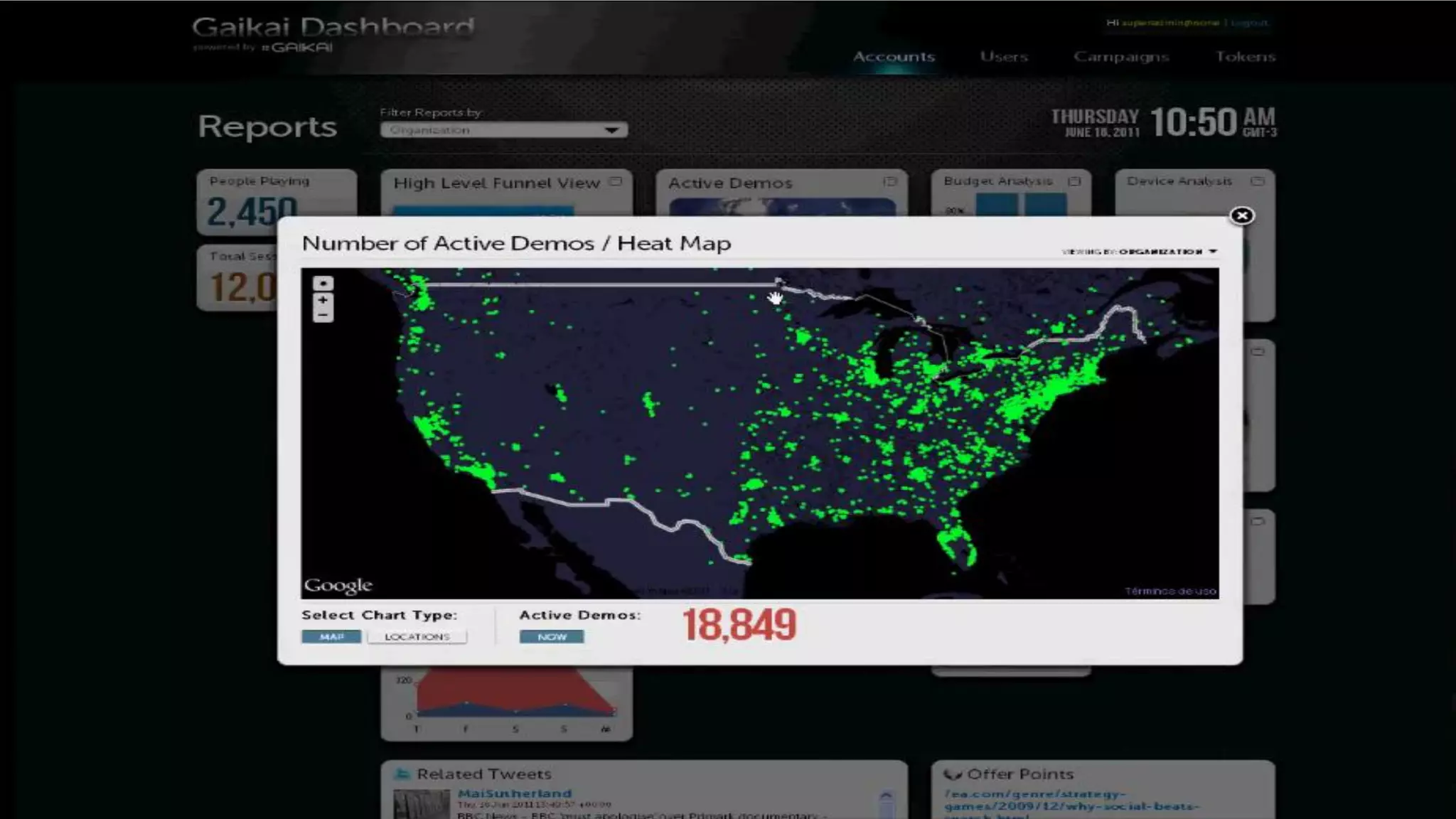This screenshot has width=1456, height=819.
Task: Expand the Active Demos widget
Action: (890, 182)
